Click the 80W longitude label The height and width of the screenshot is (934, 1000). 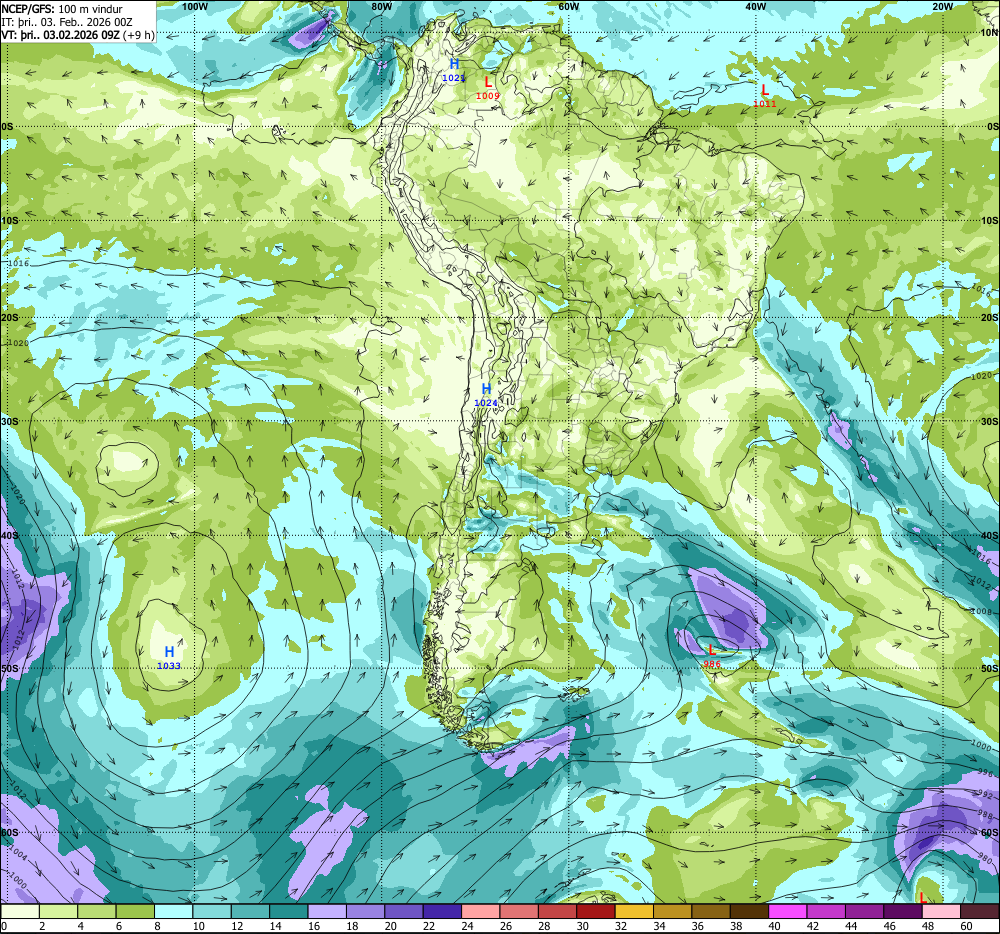tap(381, 6)
